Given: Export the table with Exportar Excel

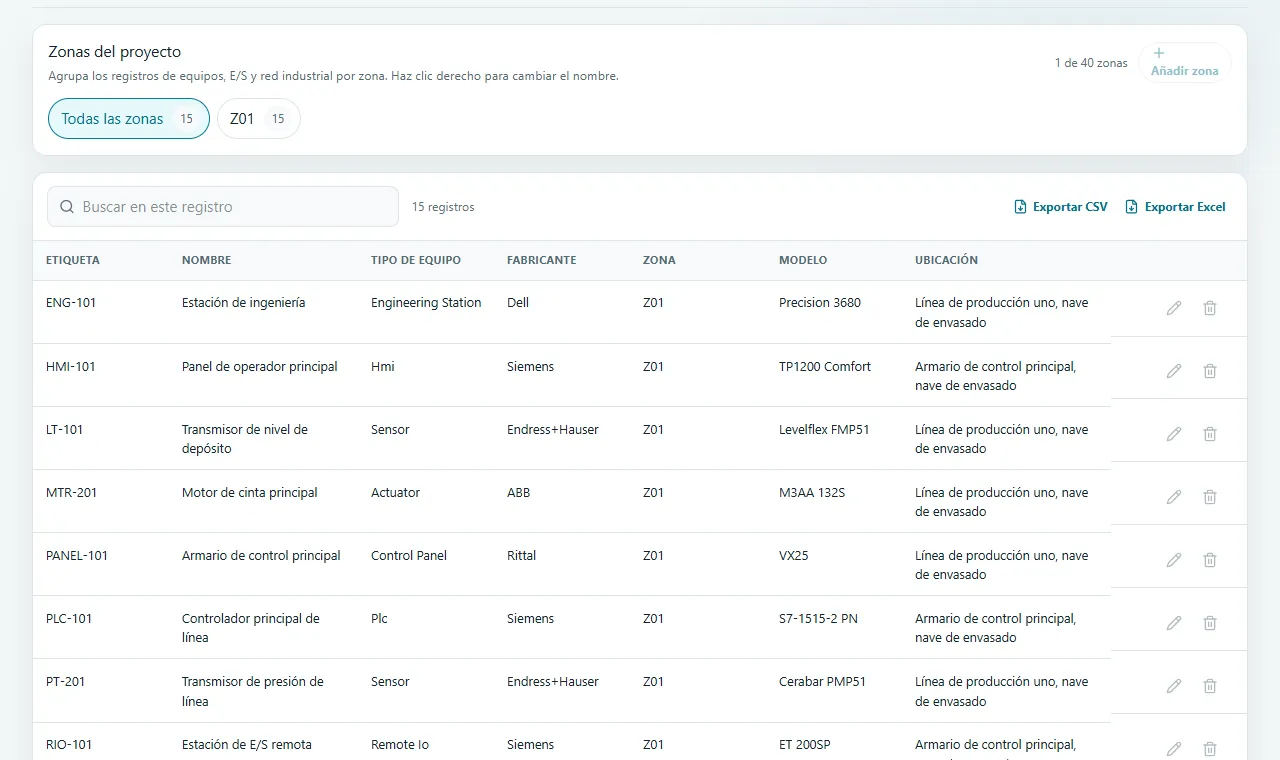Looking at the screenshot, I should pyautogui.click(x=1175, y=207).
